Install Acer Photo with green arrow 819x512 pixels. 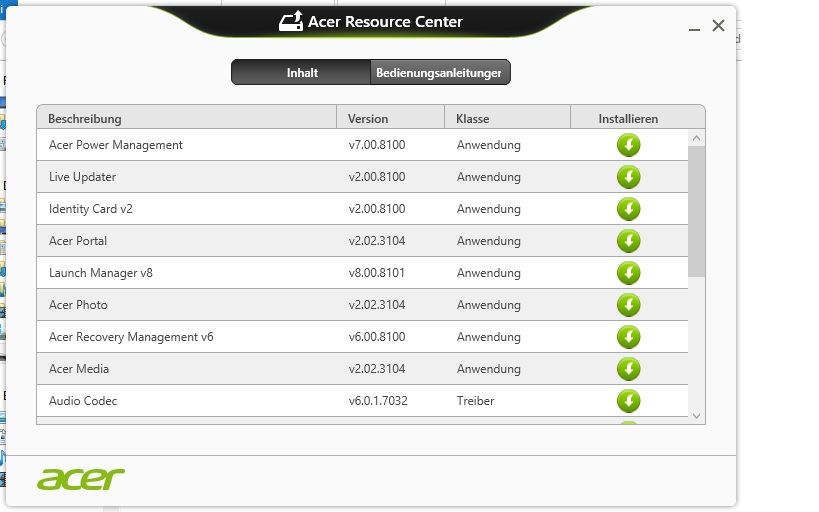coord(628,305)
